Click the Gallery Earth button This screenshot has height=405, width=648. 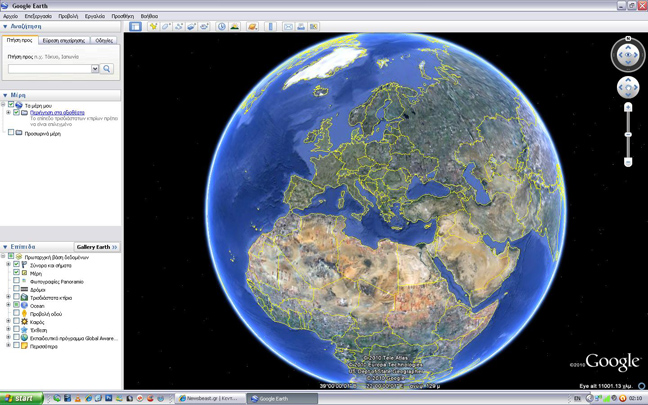click(x=97, y=247)
